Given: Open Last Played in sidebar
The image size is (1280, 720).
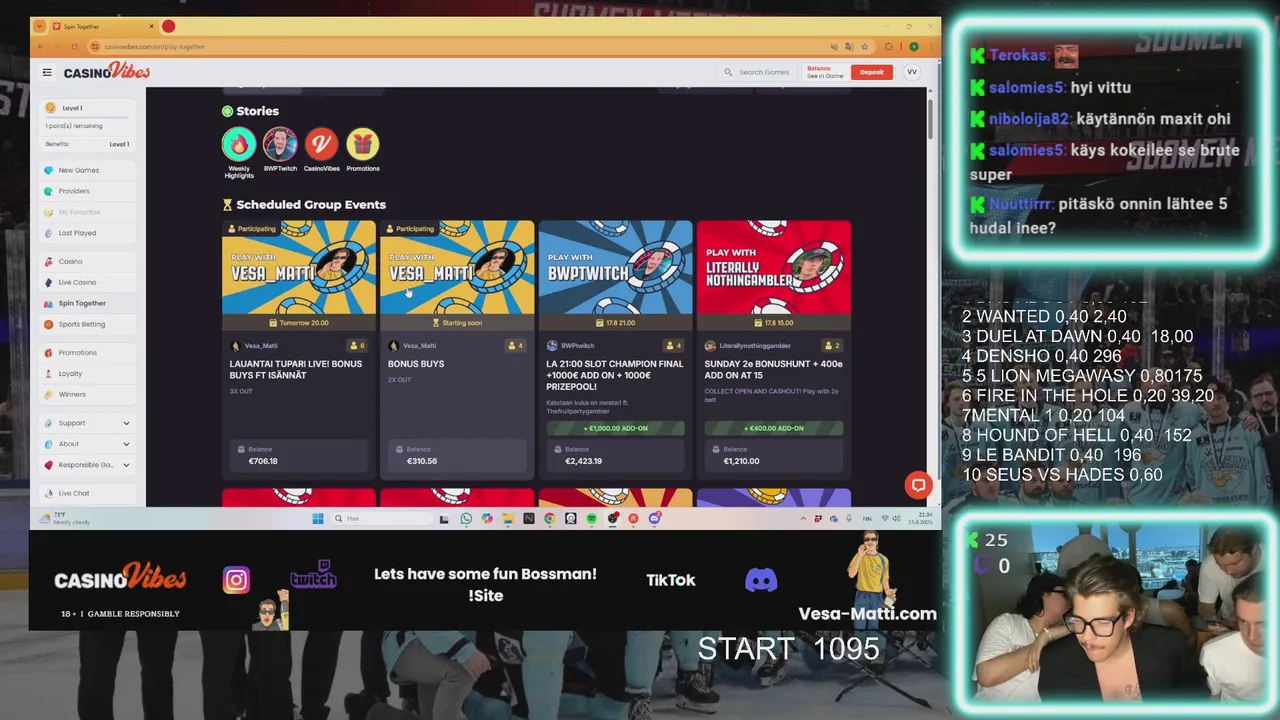Looking at the screenshot, I should [x=88, y=233].
